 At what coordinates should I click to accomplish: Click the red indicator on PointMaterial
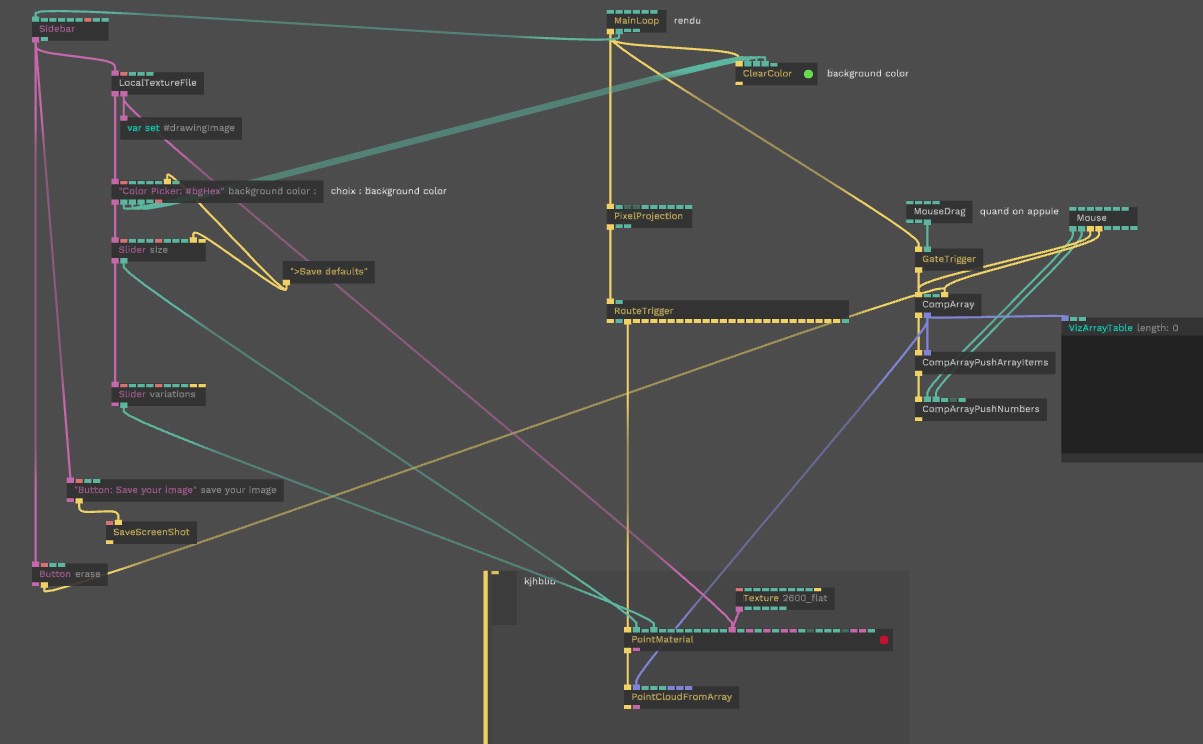coord(884,640)
